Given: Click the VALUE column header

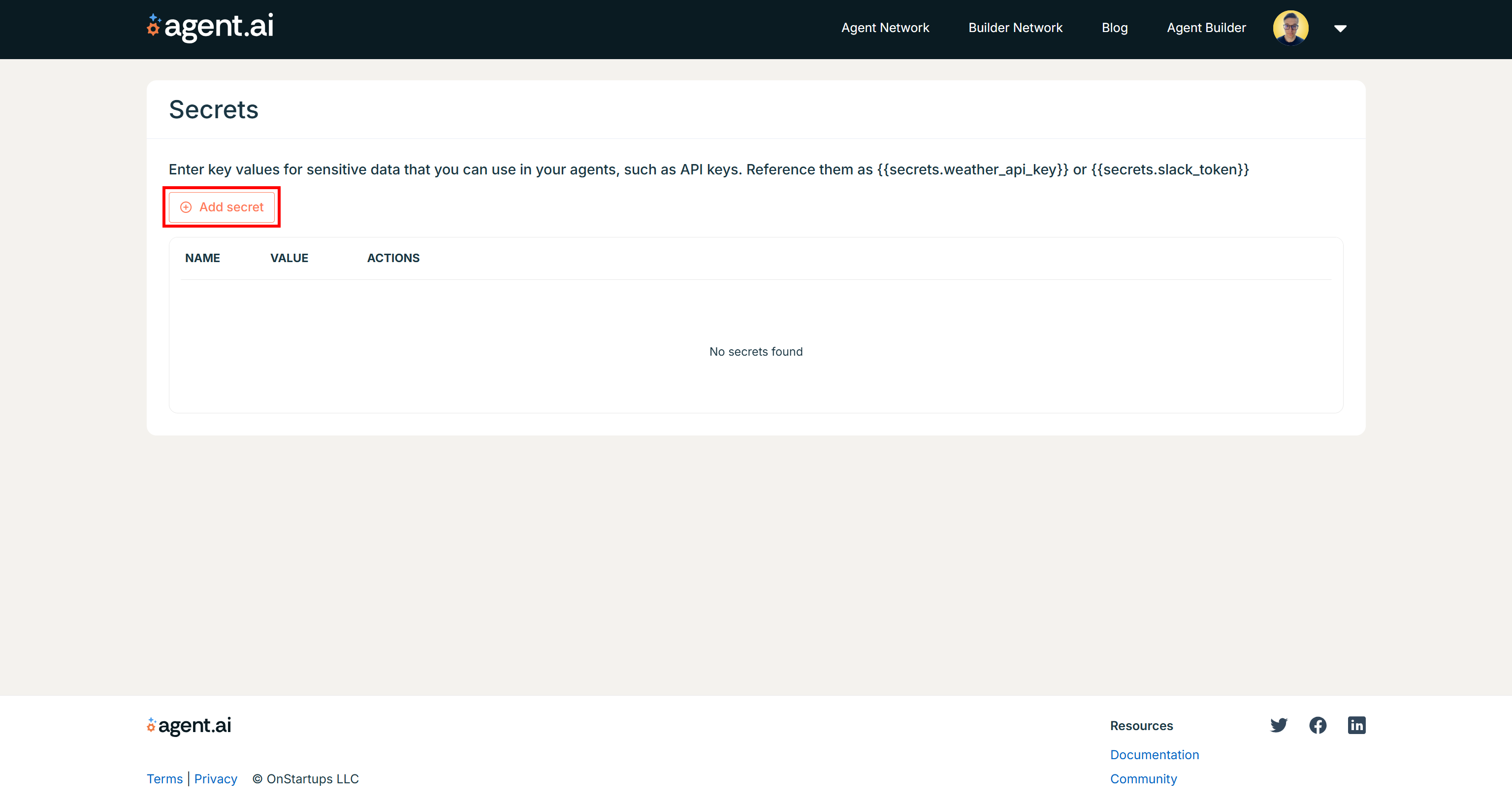Looking at the screenshot, I should tap(289, 258).
